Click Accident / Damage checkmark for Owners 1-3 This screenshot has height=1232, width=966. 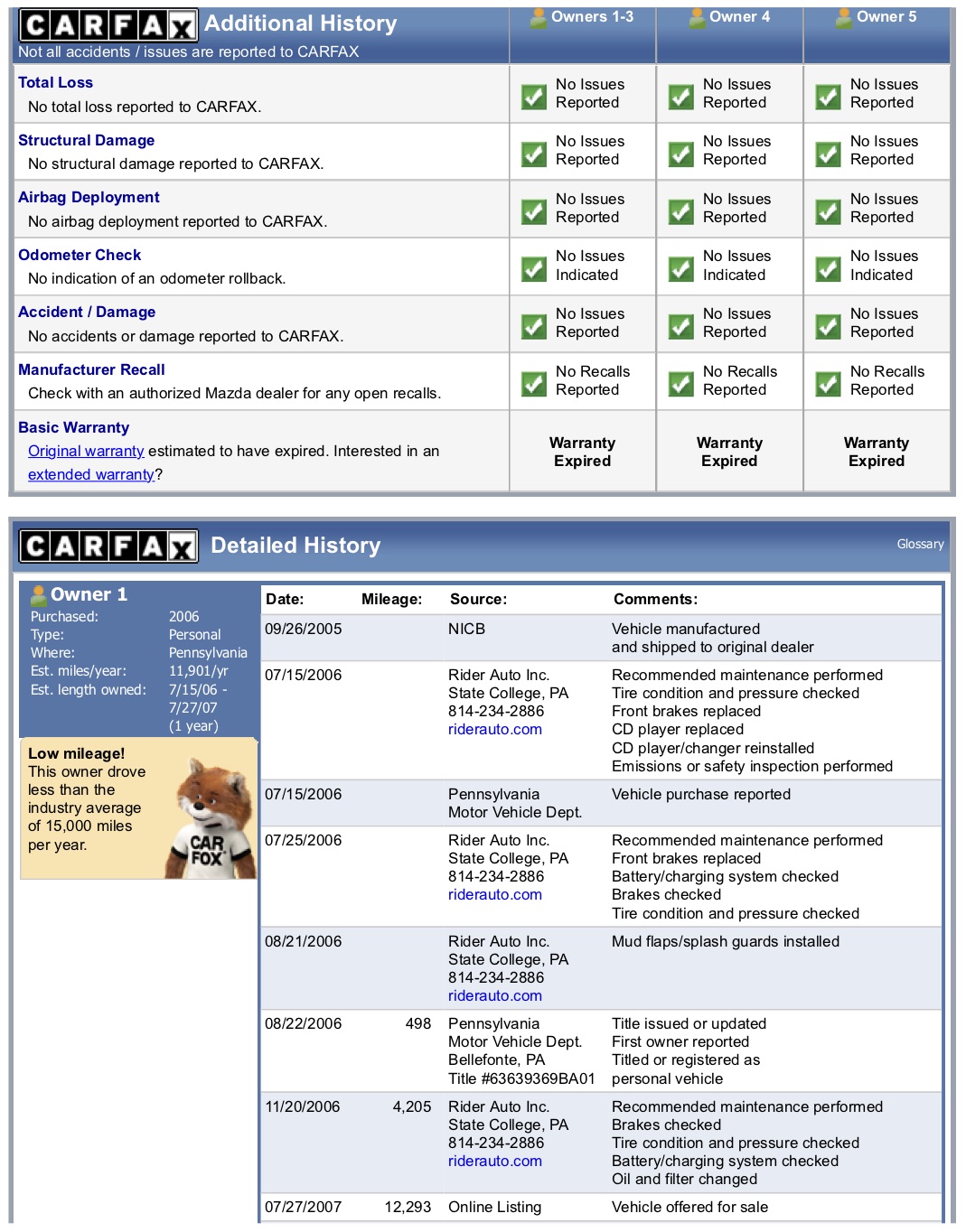(x=534, y=326)
